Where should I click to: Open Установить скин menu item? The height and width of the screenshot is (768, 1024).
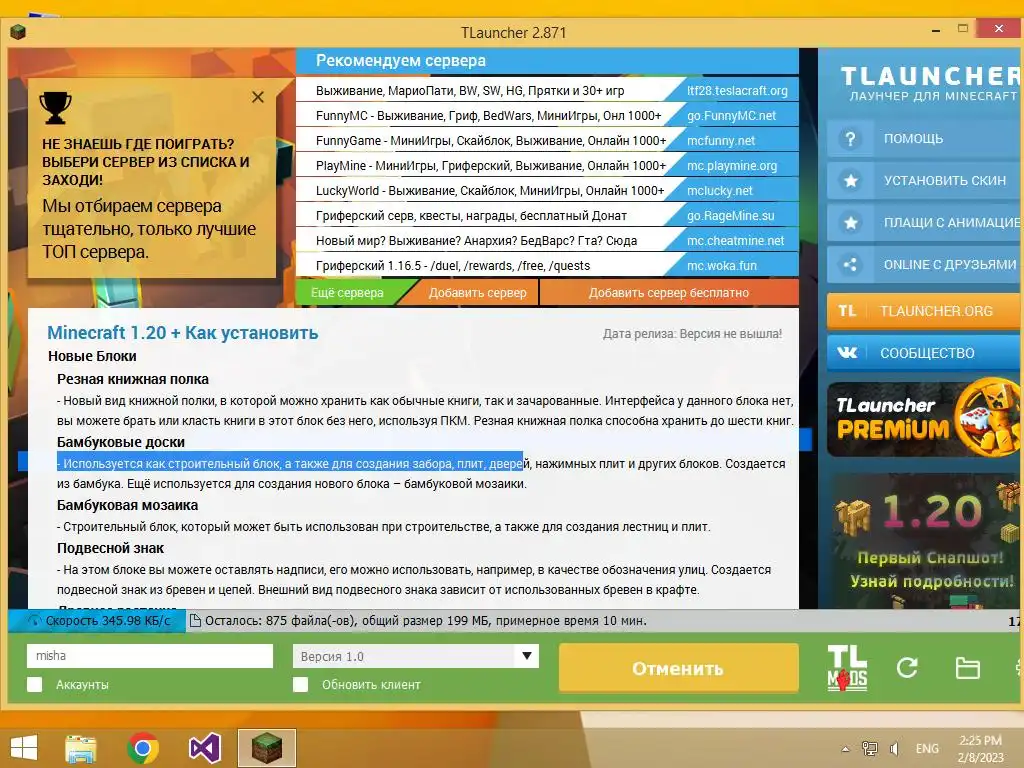point(925,180)
